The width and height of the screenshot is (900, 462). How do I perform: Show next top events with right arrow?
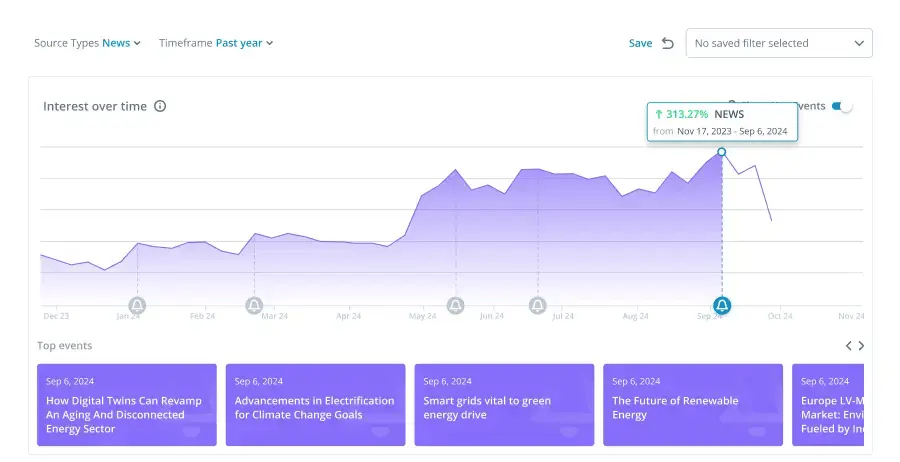click(x=861, y=346)
